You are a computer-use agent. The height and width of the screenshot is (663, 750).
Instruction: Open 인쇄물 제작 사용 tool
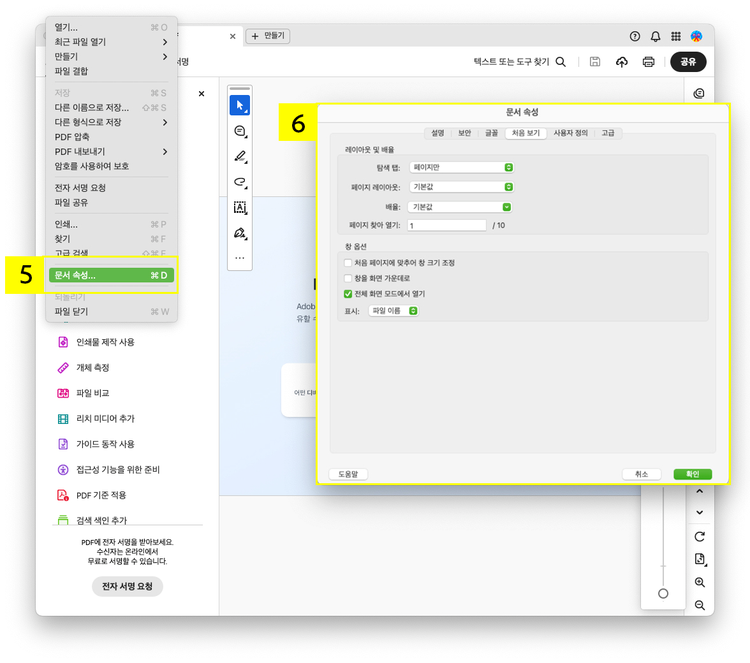tap(96, 342)
